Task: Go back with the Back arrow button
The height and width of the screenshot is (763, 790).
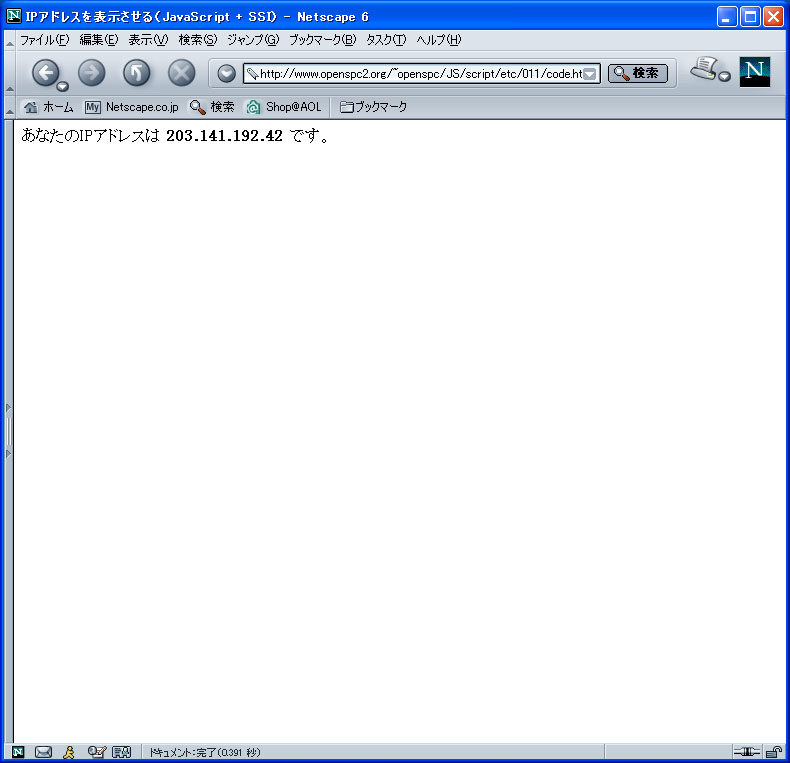Action: [46, 73]
